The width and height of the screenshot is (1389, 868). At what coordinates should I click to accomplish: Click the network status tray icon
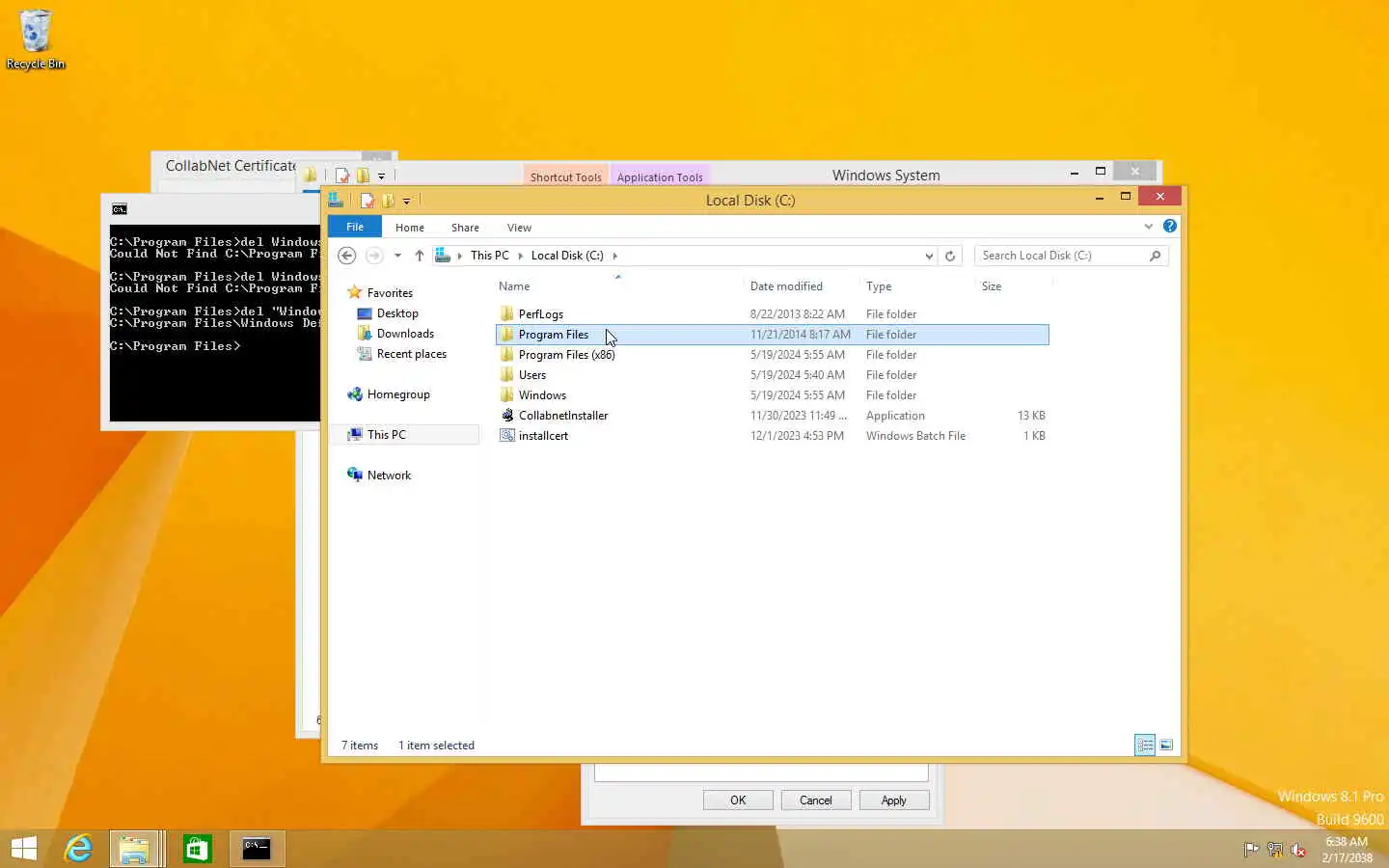(1274, 850)
